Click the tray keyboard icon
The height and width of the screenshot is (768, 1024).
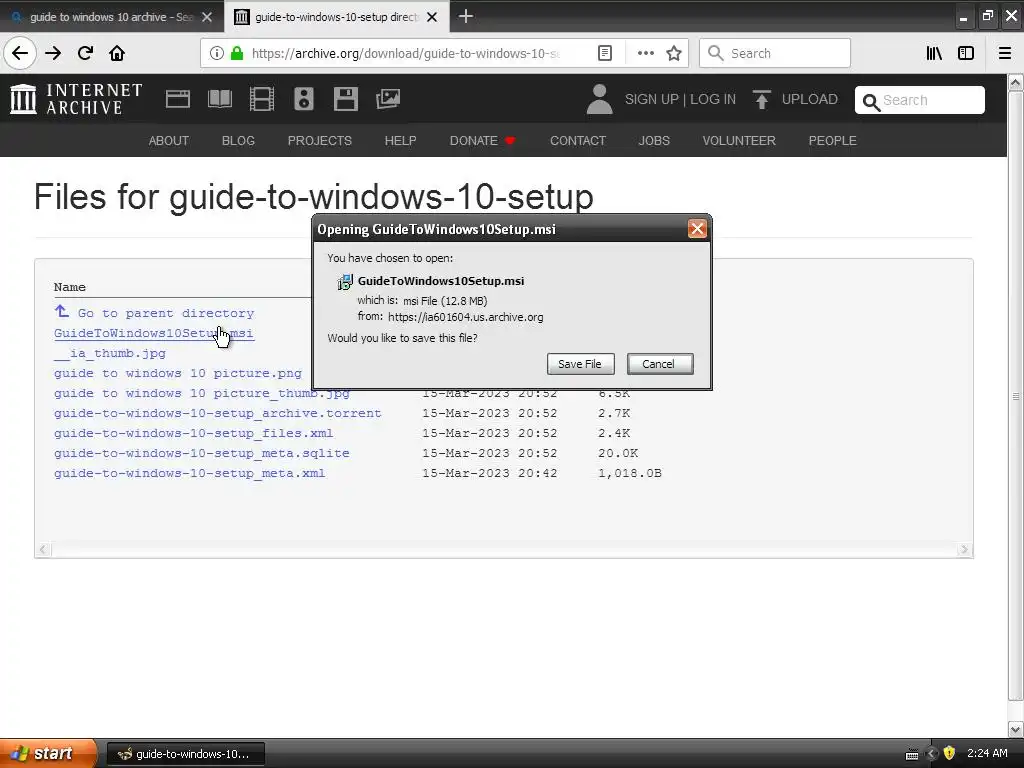tap(912, 754)
